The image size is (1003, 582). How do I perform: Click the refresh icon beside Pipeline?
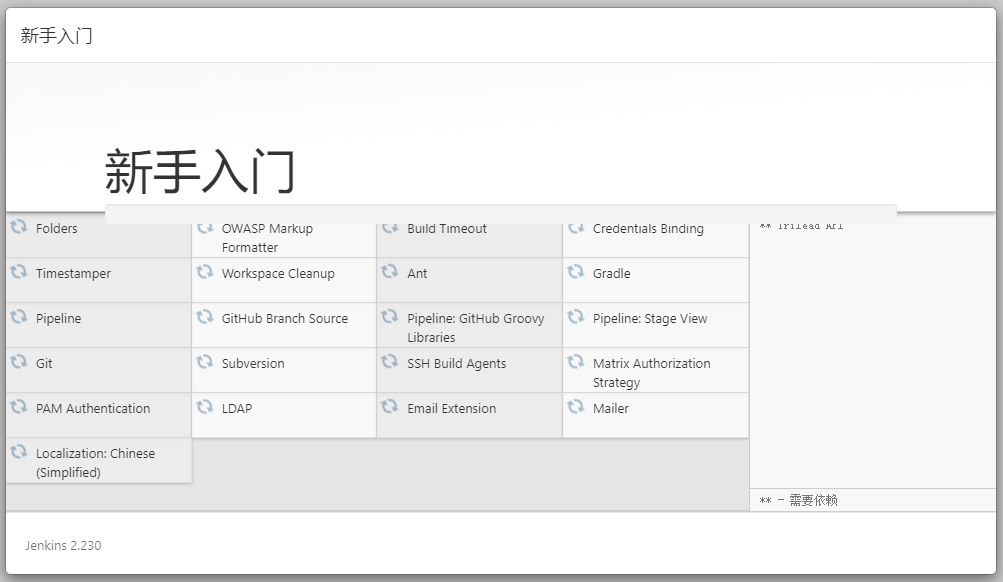point(19,317)
